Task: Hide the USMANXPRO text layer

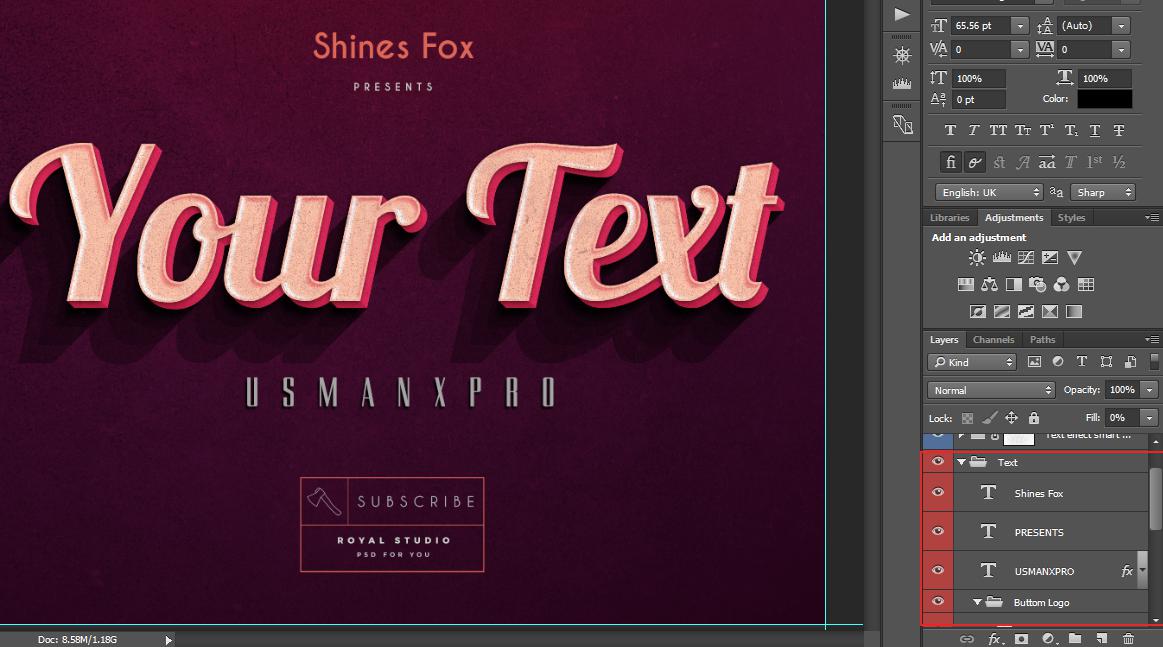Action: click(937, 570)
